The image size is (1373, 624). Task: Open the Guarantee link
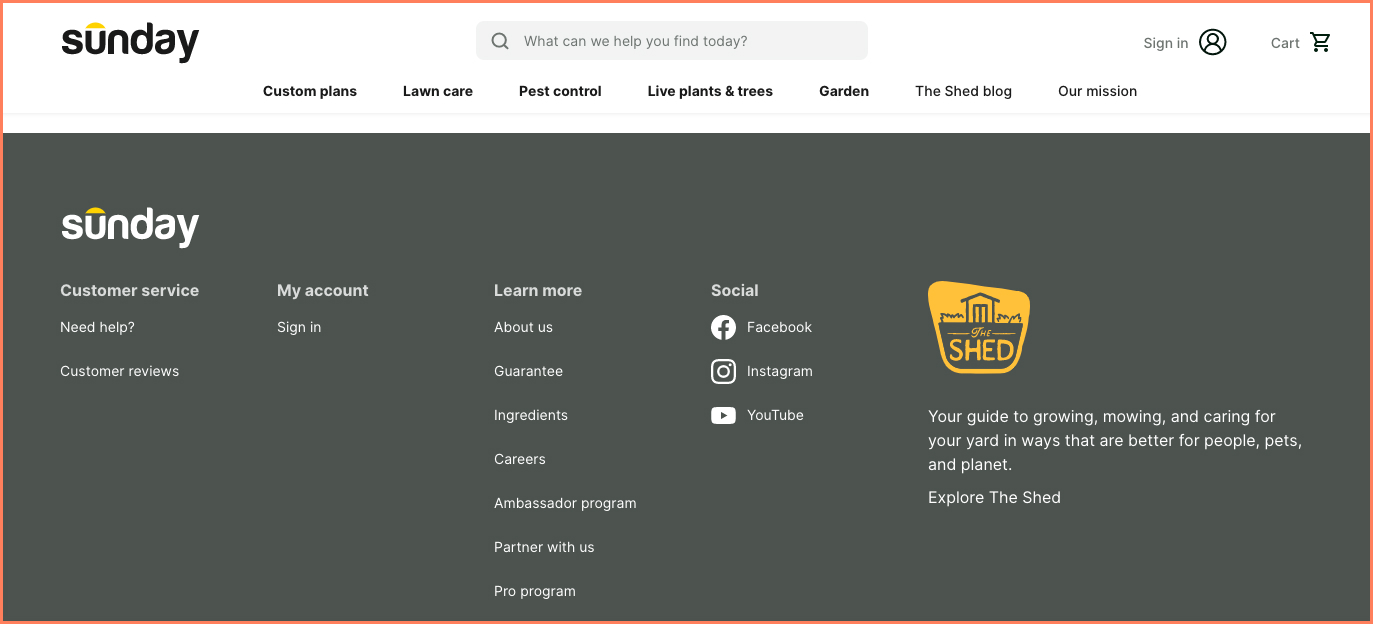coord(528,371)
